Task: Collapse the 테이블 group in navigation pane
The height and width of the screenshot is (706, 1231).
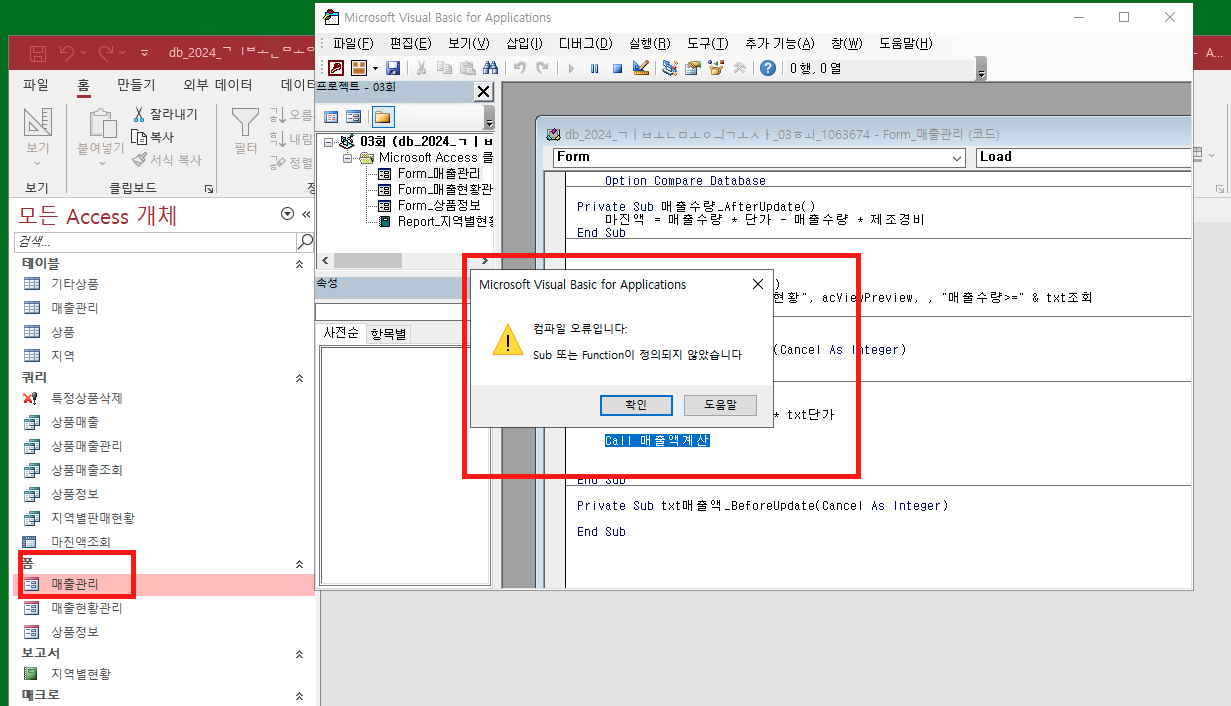Action: click(298, 264)
